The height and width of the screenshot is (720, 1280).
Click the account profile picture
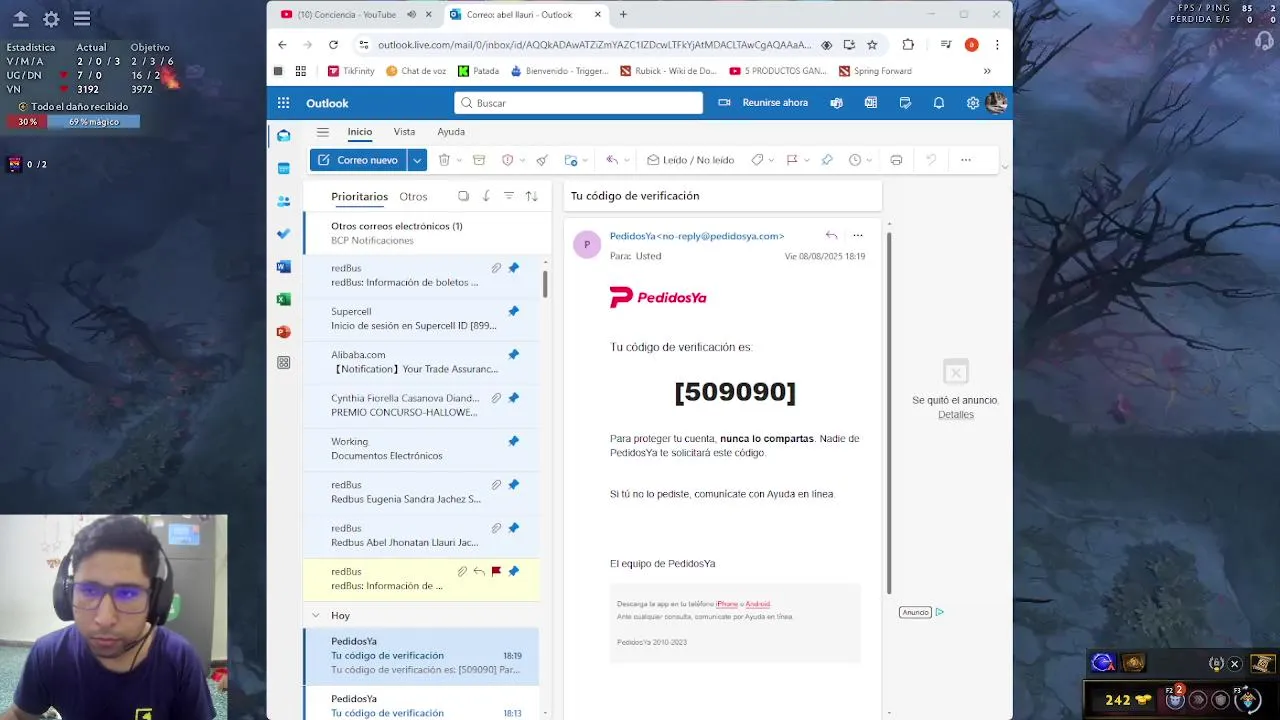coord(996,103)
